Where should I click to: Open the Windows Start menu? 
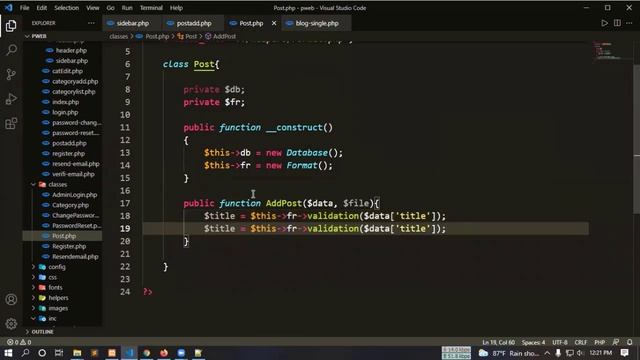click(8, 353)
